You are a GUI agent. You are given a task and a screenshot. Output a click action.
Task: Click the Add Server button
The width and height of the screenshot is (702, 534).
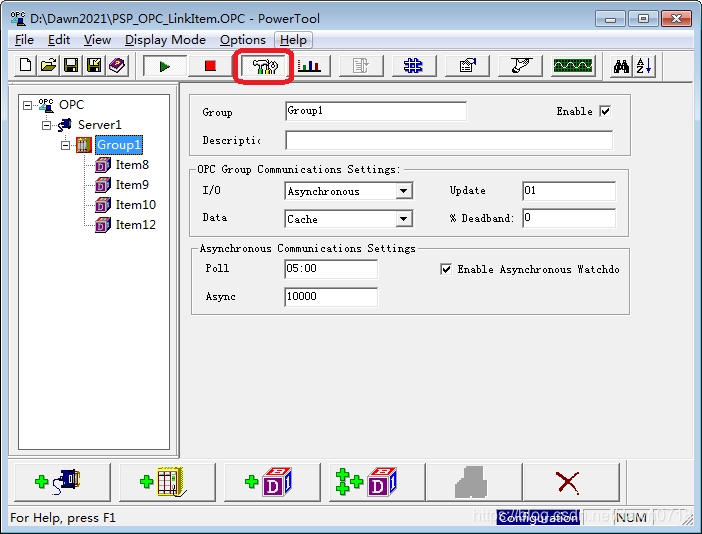pyautogui.click(x=62, y=482)
